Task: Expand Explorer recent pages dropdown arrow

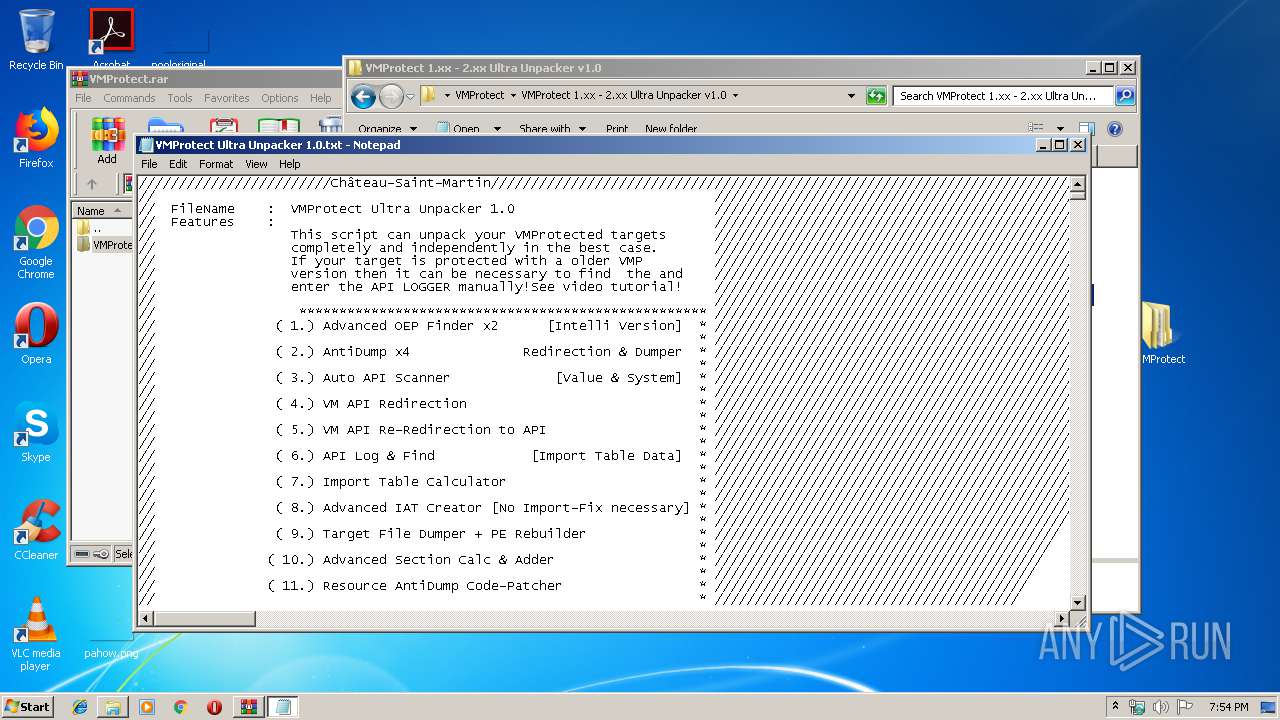Action: pyautogui.click(x=410, y=97)
